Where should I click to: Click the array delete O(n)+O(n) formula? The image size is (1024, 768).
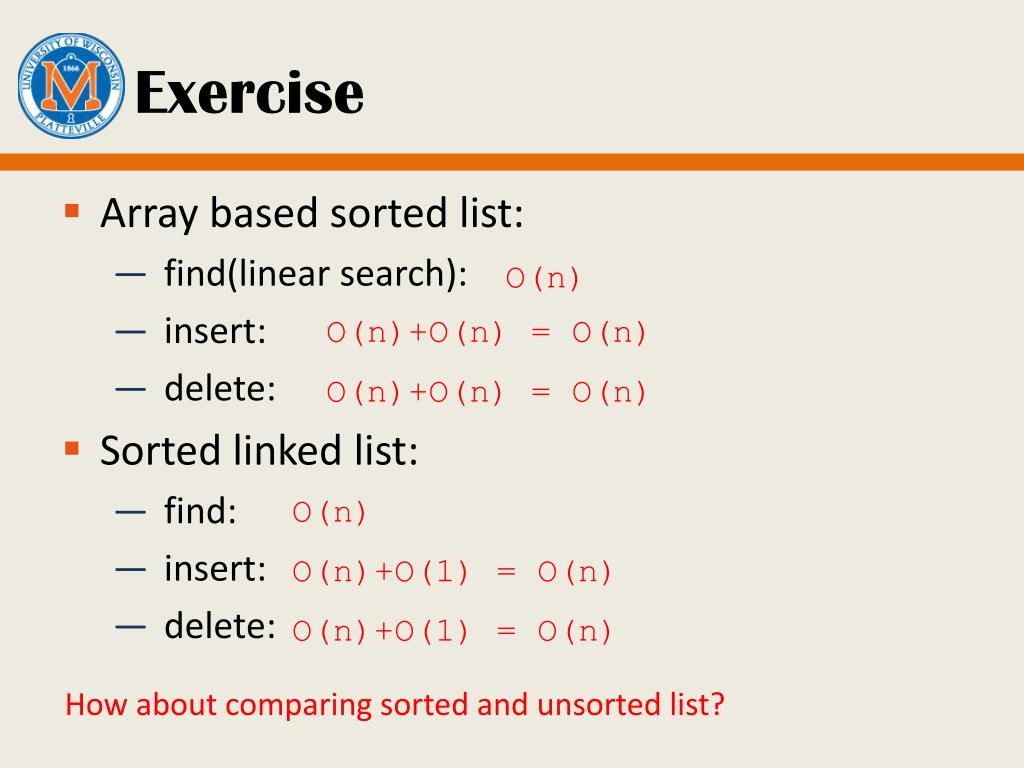click(x=486, y=392)
